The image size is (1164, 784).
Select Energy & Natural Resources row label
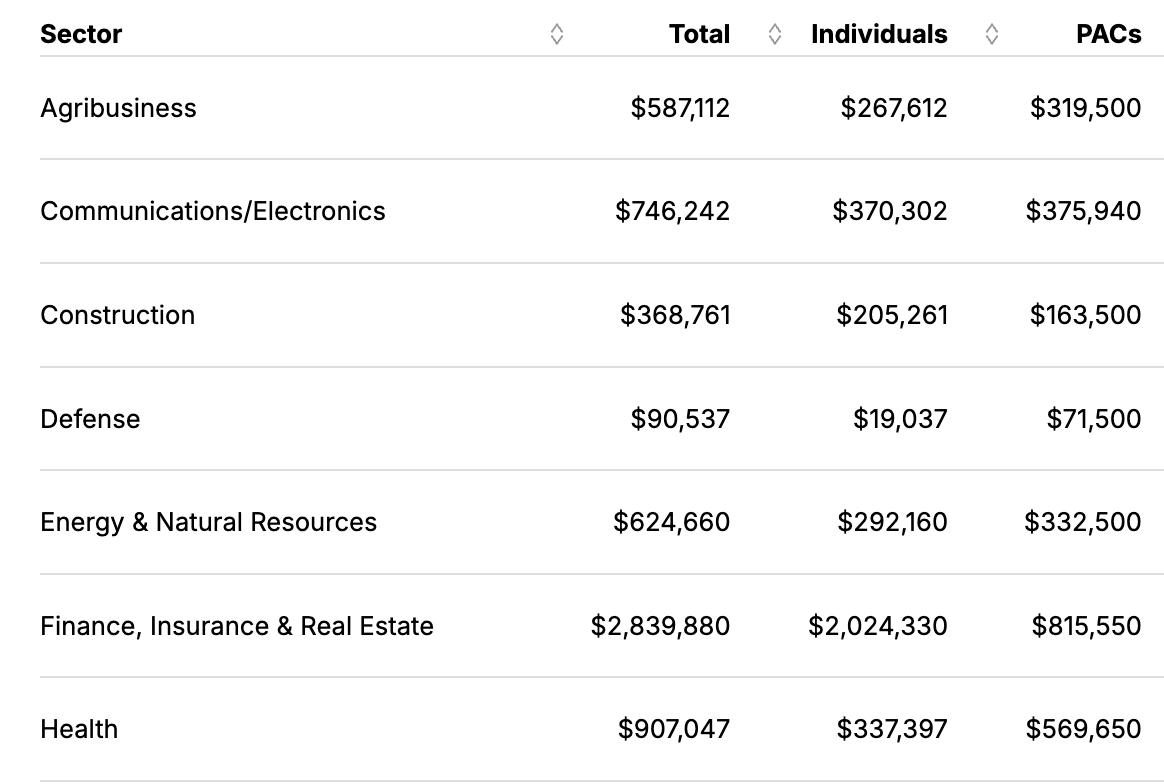tap(208, 522)
